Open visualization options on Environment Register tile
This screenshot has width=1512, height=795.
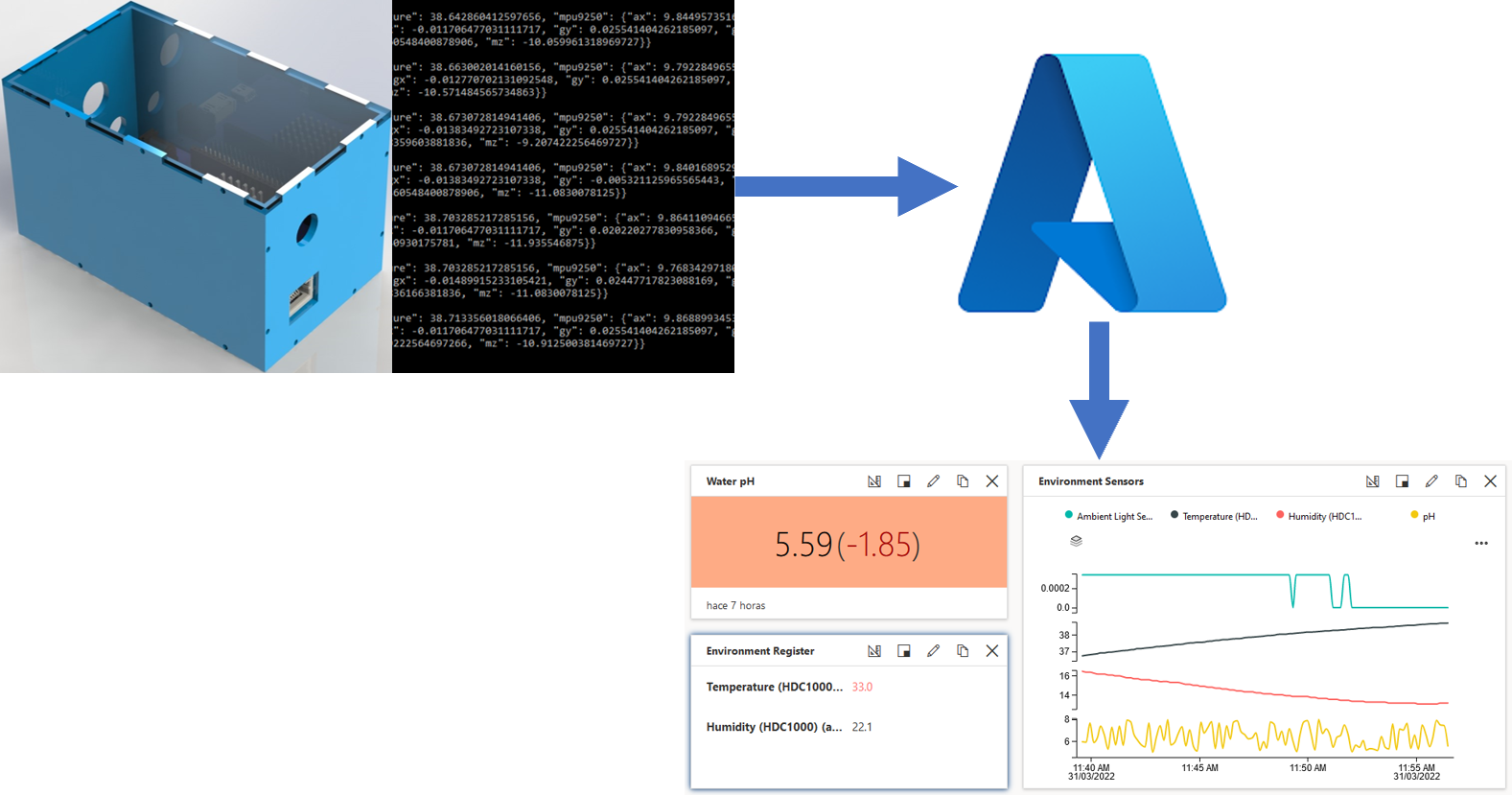click(x=874, y=651)
